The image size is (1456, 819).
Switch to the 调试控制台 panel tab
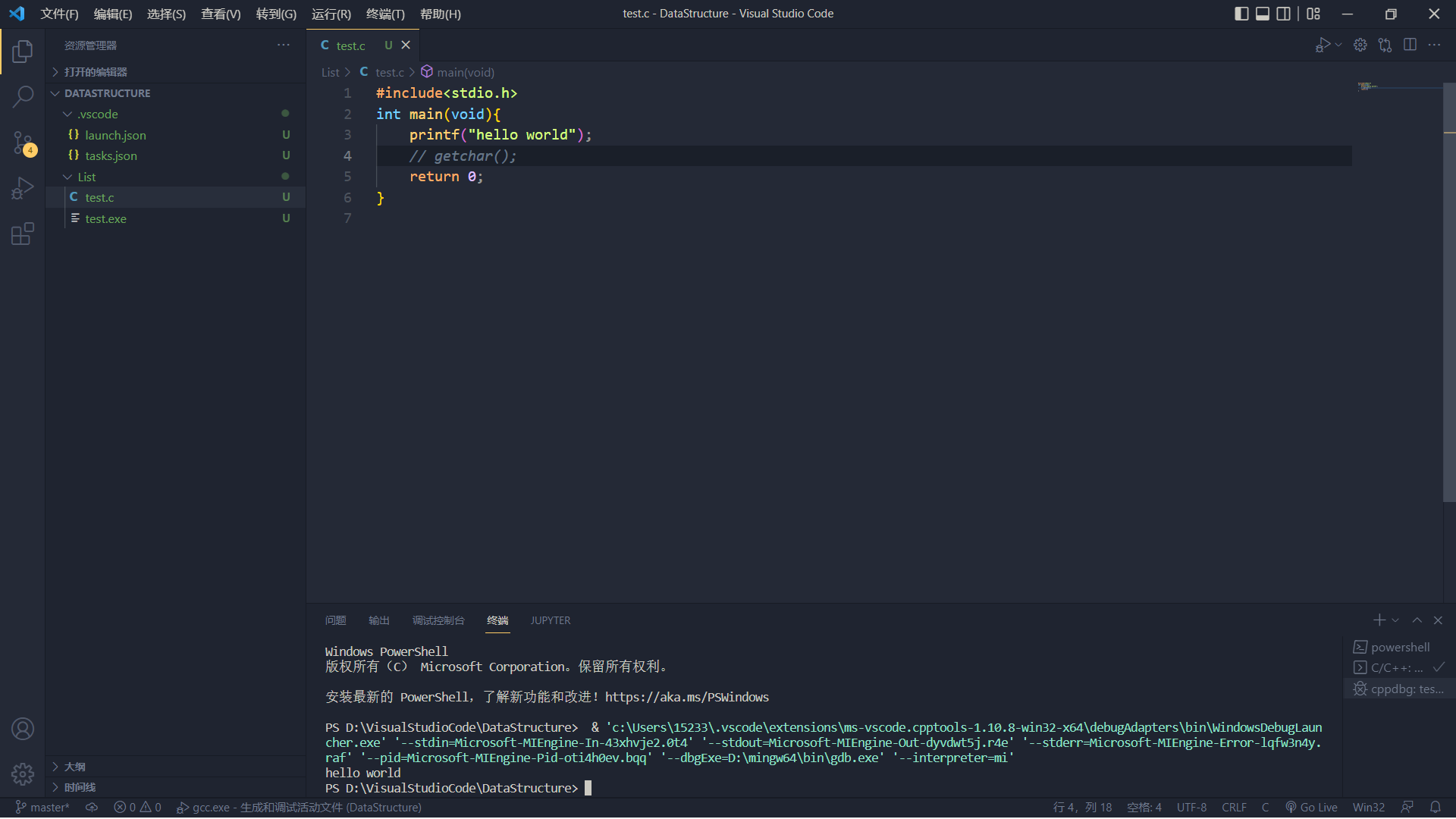438,620
